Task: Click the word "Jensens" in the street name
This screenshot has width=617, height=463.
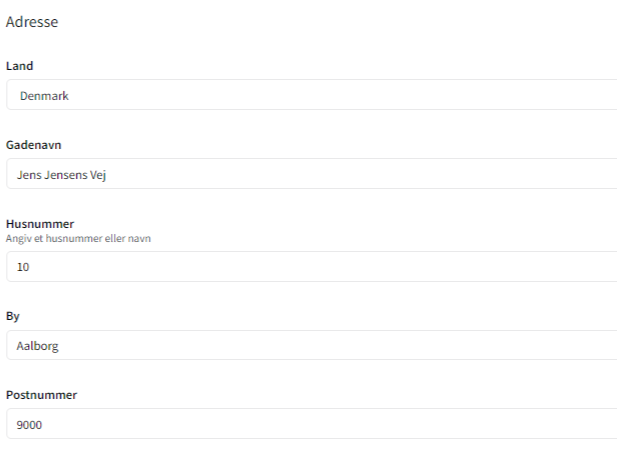Action: [x=66, y=174]
